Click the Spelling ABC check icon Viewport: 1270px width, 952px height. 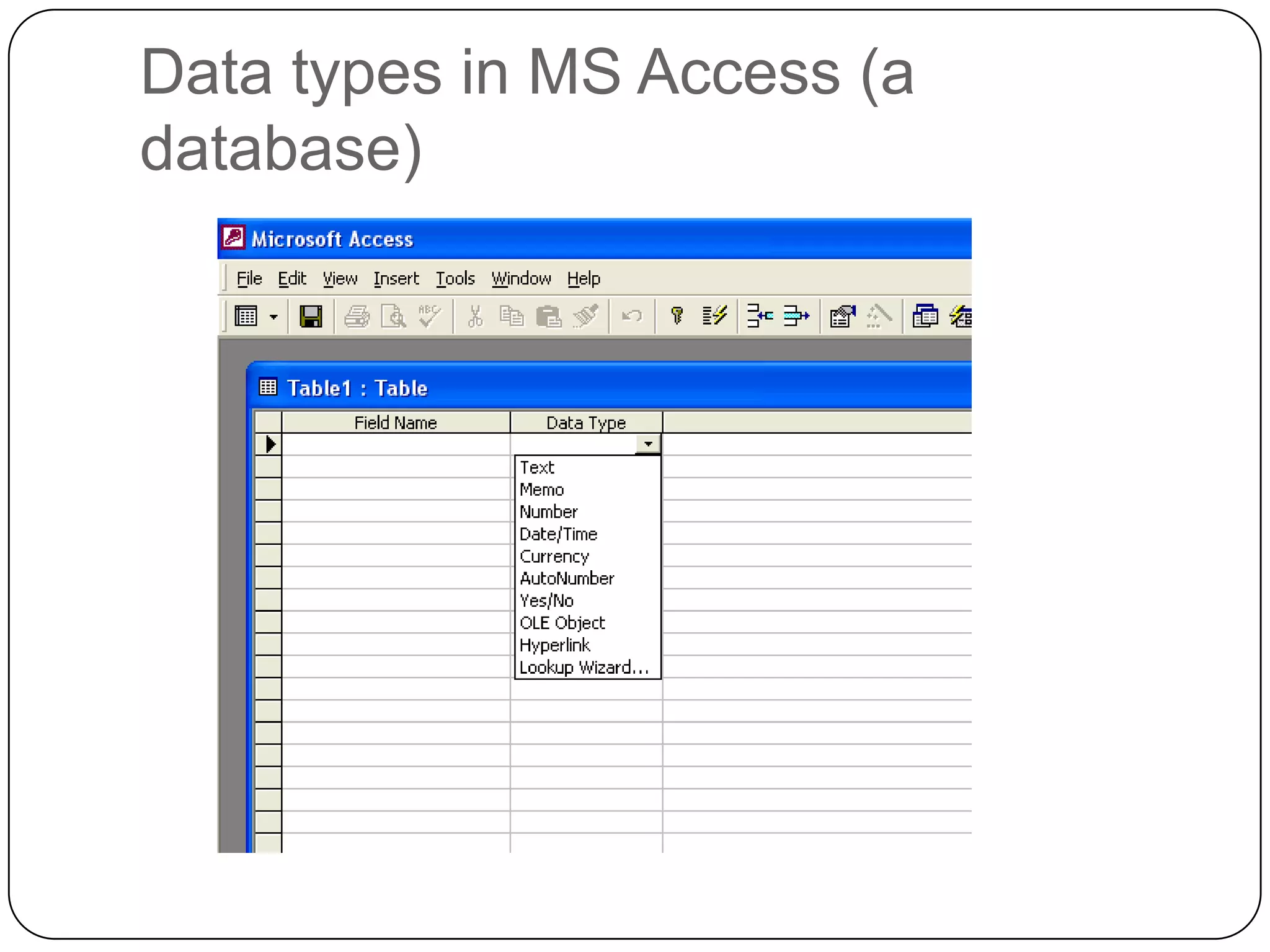[x=429, y=316]
